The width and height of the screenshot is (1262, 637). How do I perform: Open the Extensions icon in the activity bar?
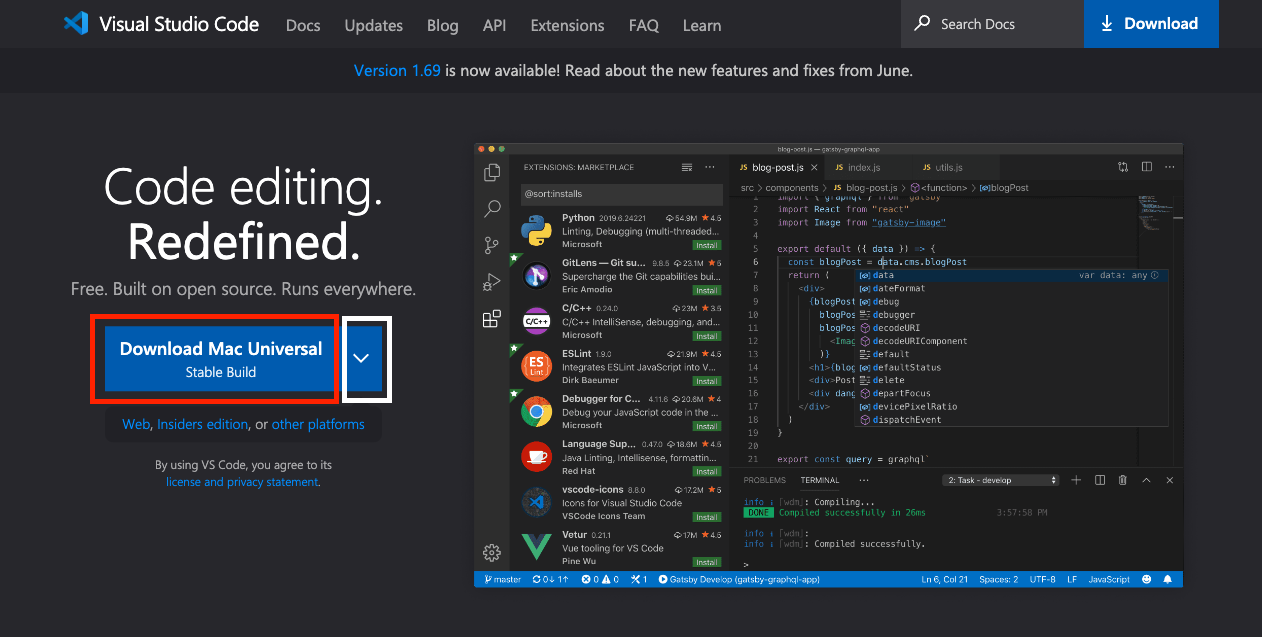491,318
